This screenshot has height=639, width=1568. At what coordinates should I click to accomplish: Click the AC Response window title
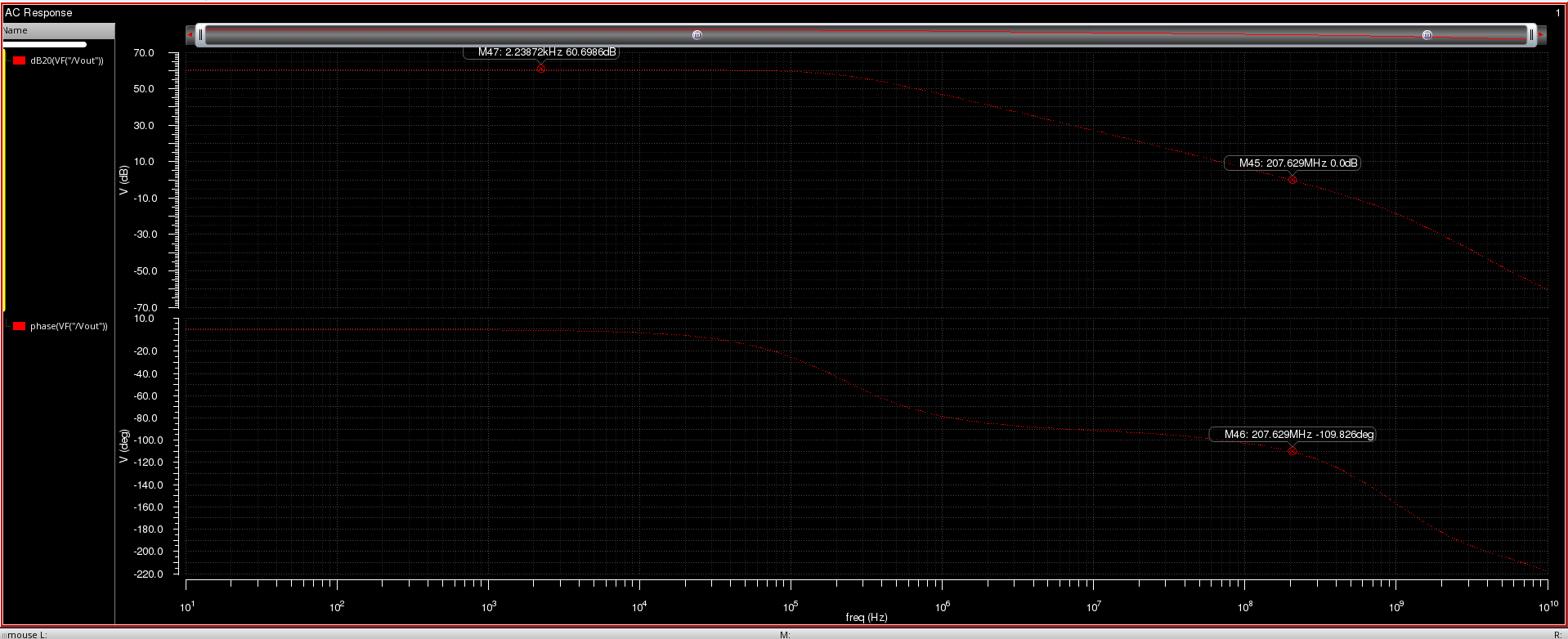38,12
